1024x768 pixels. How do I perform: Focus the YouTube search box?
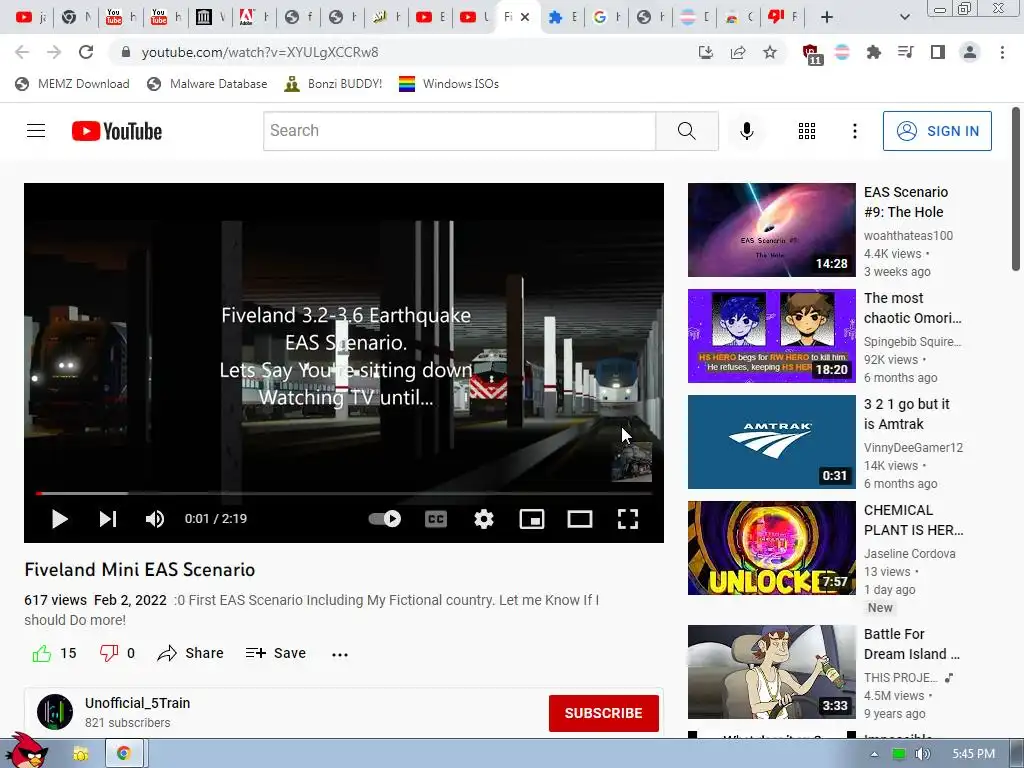pyautogui.click(x=459, y=131)
